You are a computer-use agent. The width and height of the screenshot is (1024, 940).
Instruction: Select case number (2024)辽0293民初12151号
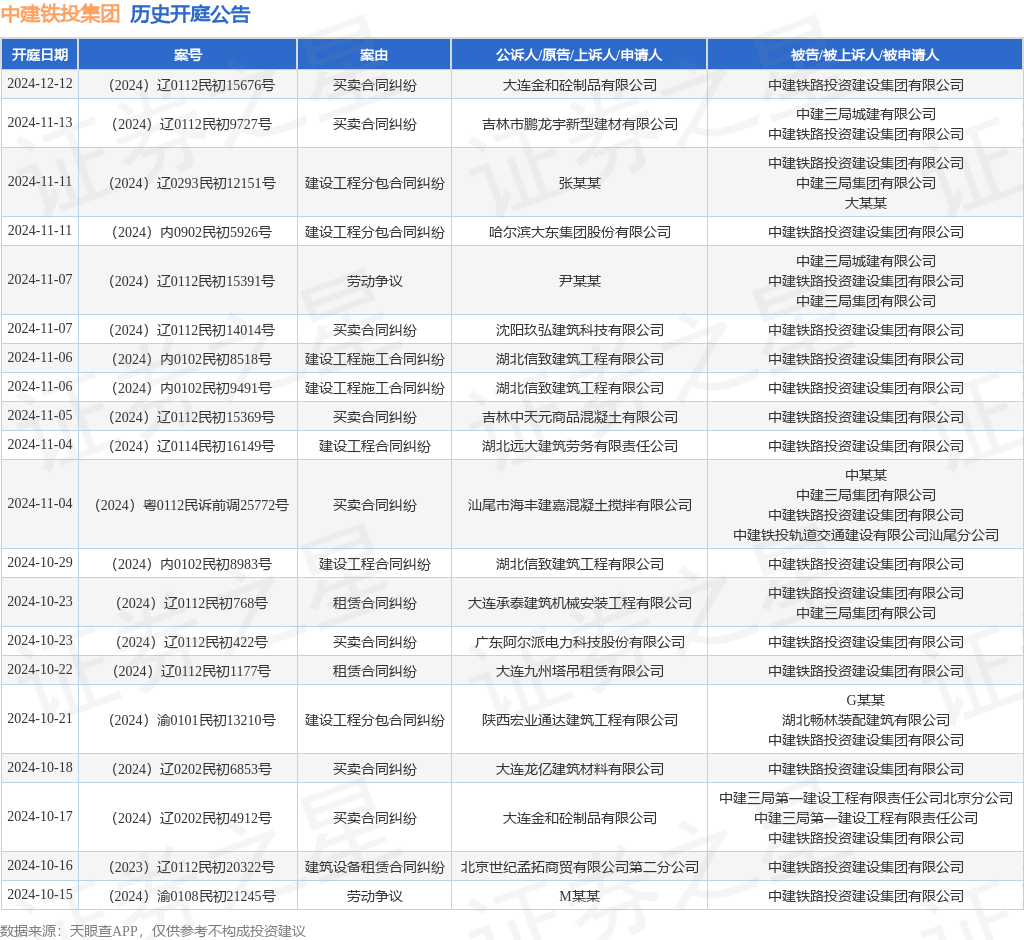191,183
